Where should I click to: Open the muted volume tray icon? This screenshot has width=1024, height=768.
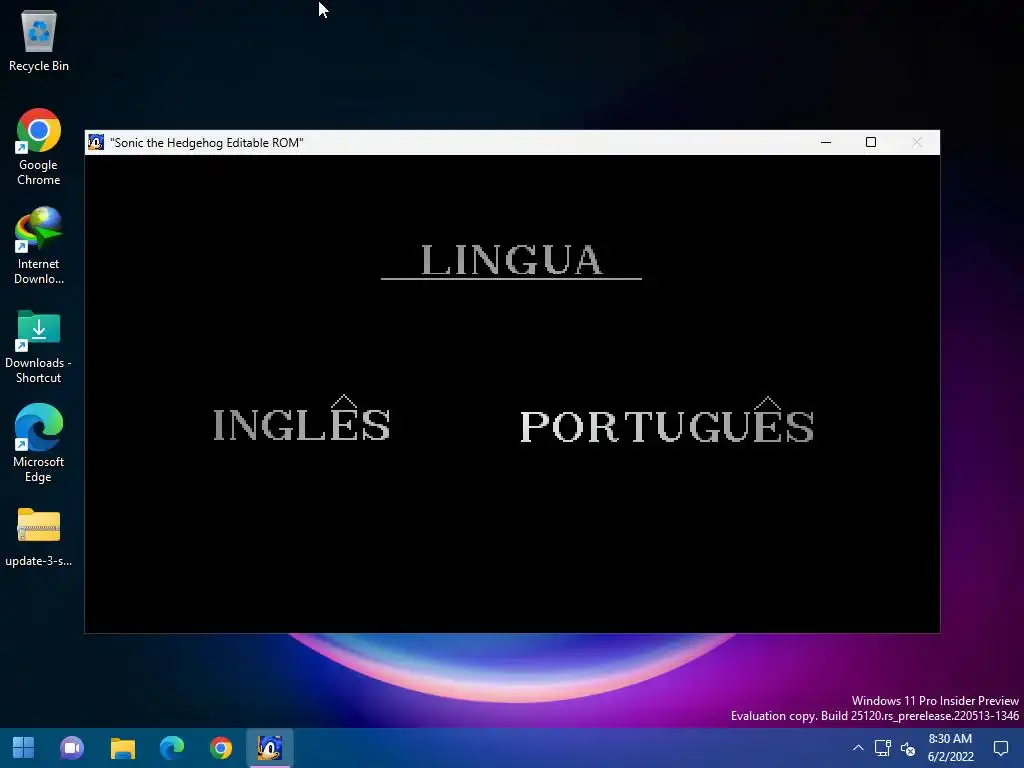coord(908,748)
